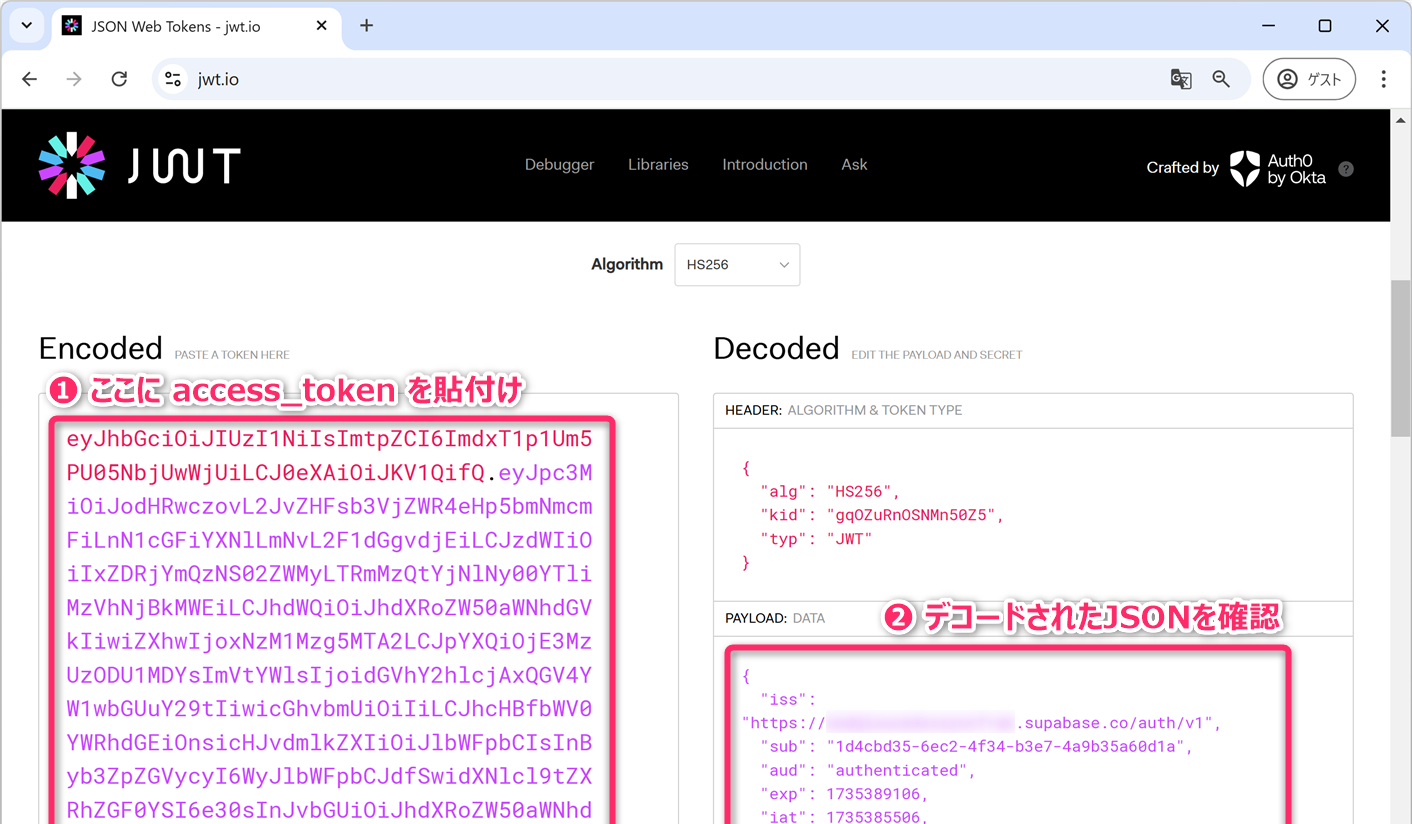Open the Algorithm HS256 dropdown

point(737,265)
